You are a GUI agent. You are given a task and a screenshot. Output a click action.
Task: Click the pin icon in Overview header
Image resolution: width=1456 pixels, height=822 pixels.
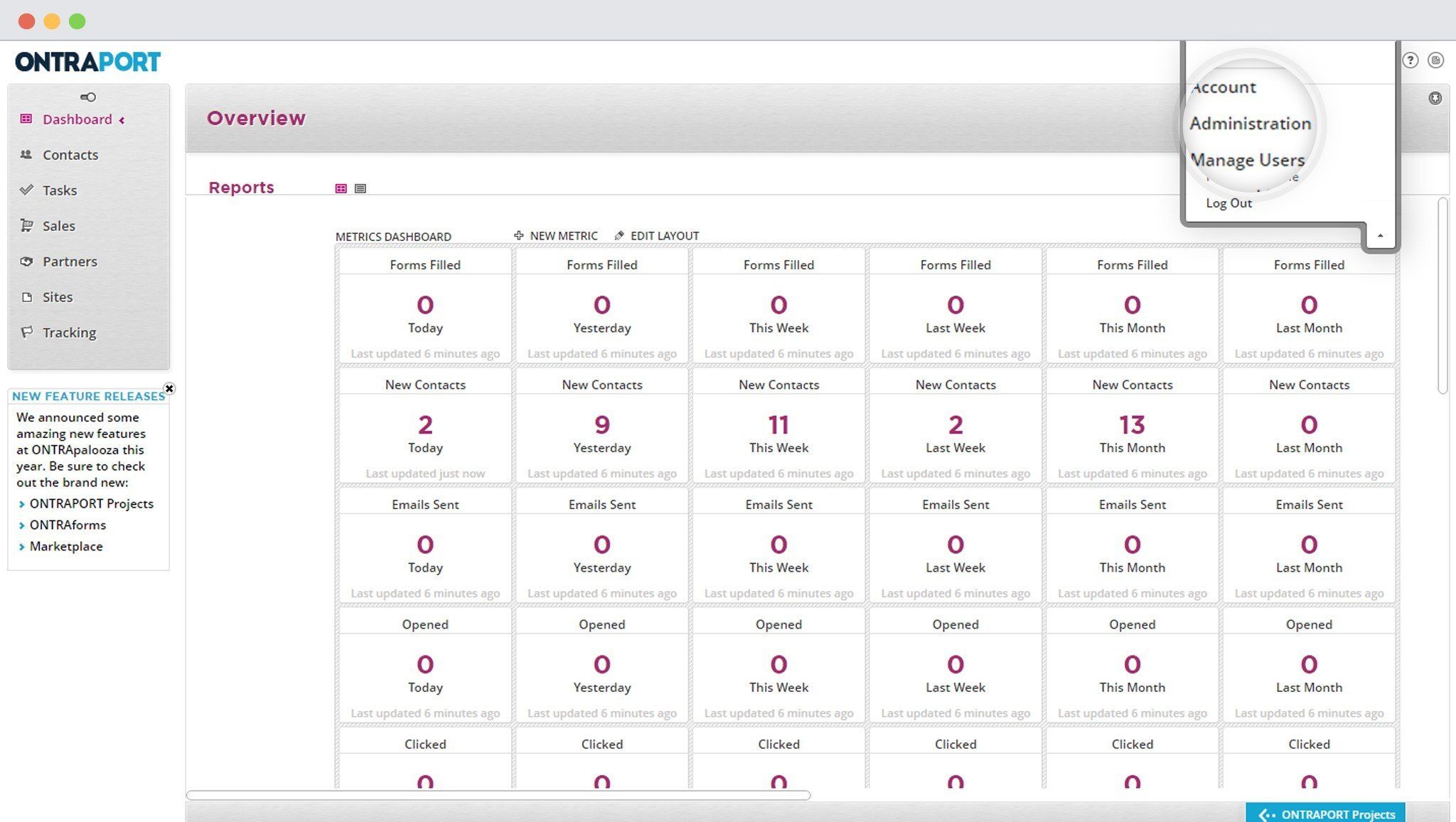tap(1435, 98)
